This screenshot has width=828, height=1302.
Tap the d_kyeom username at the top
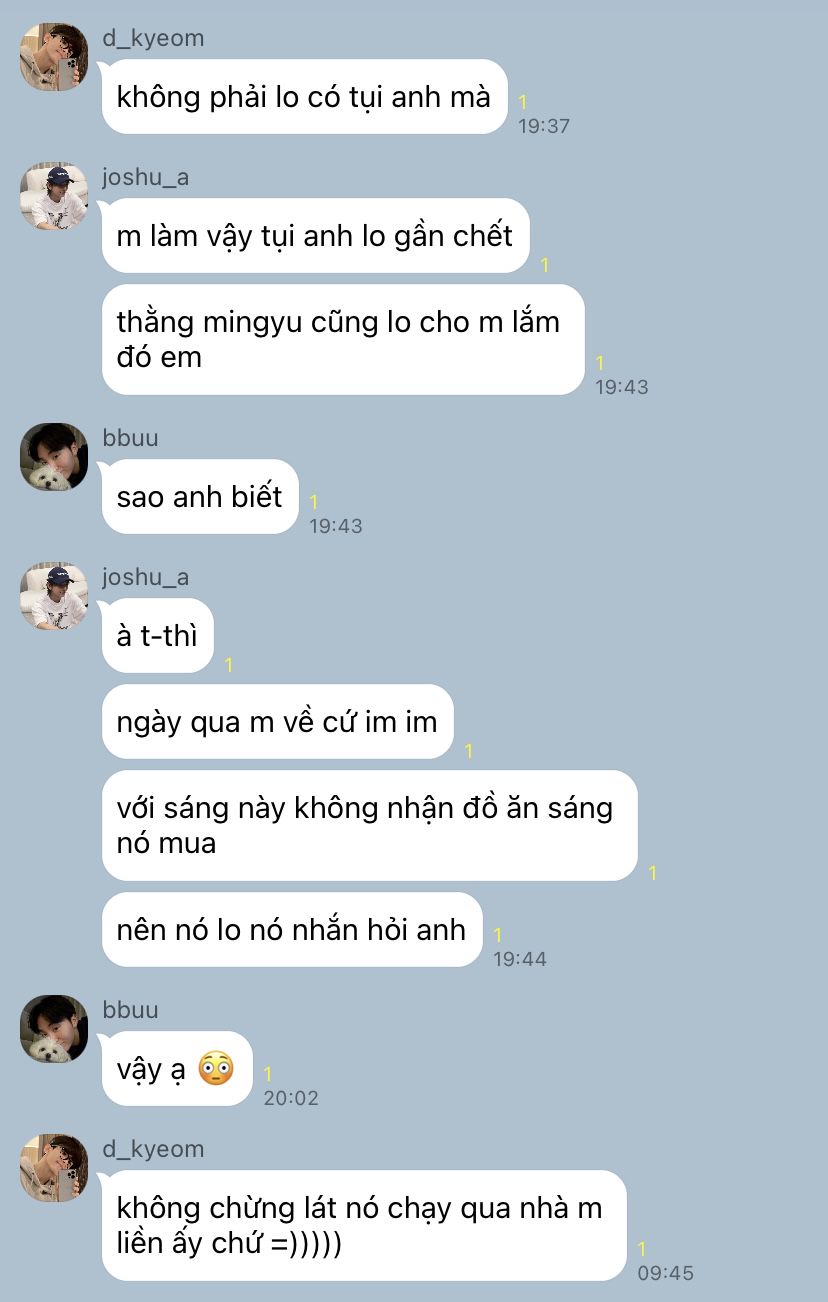pyautogui.click(x=153, y=38)
